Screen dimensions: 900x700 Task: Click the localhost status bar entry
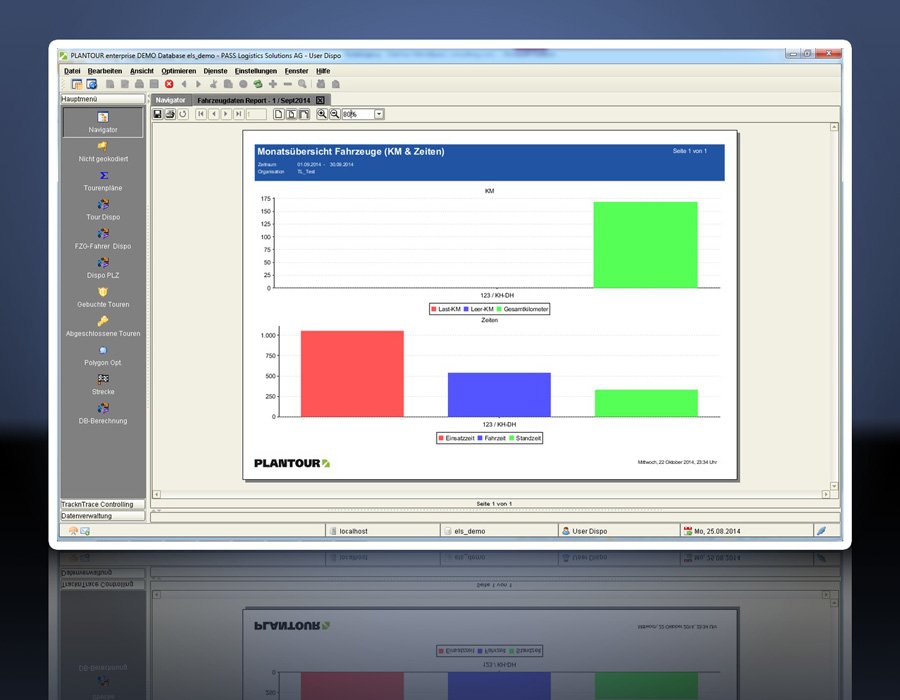[383, 531]
